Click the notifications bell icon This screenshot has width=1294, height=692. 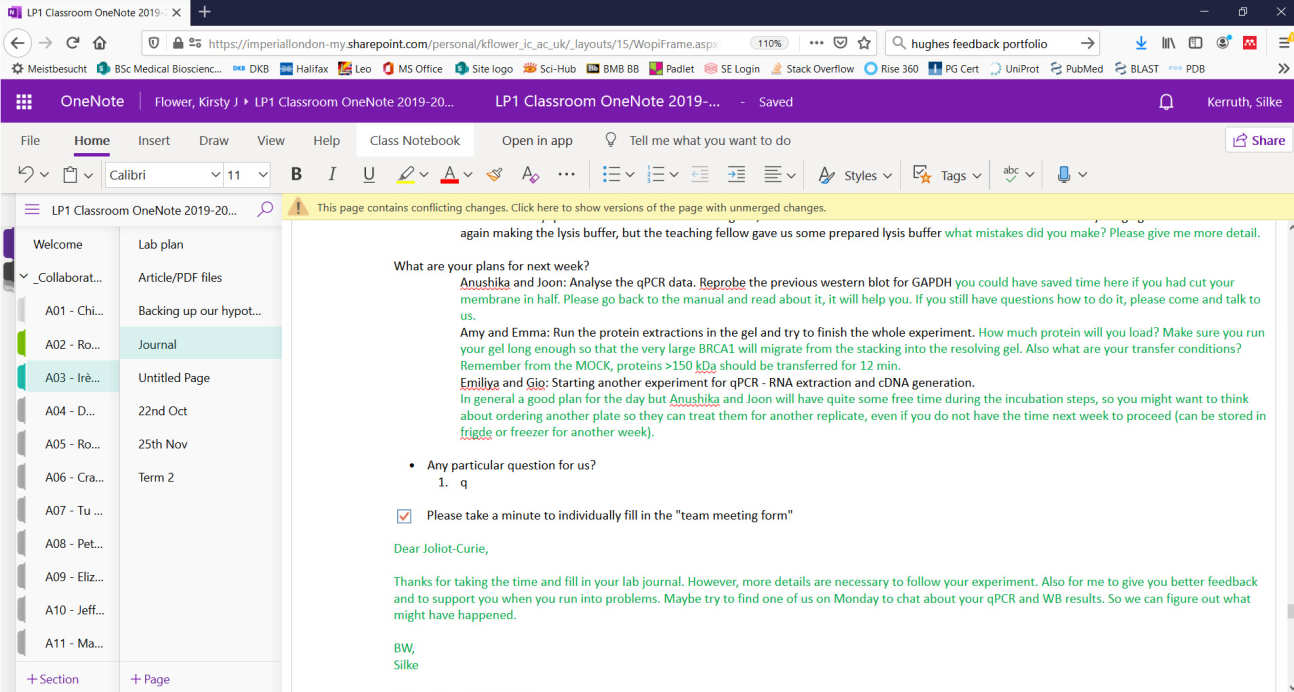coord(1165,102)
